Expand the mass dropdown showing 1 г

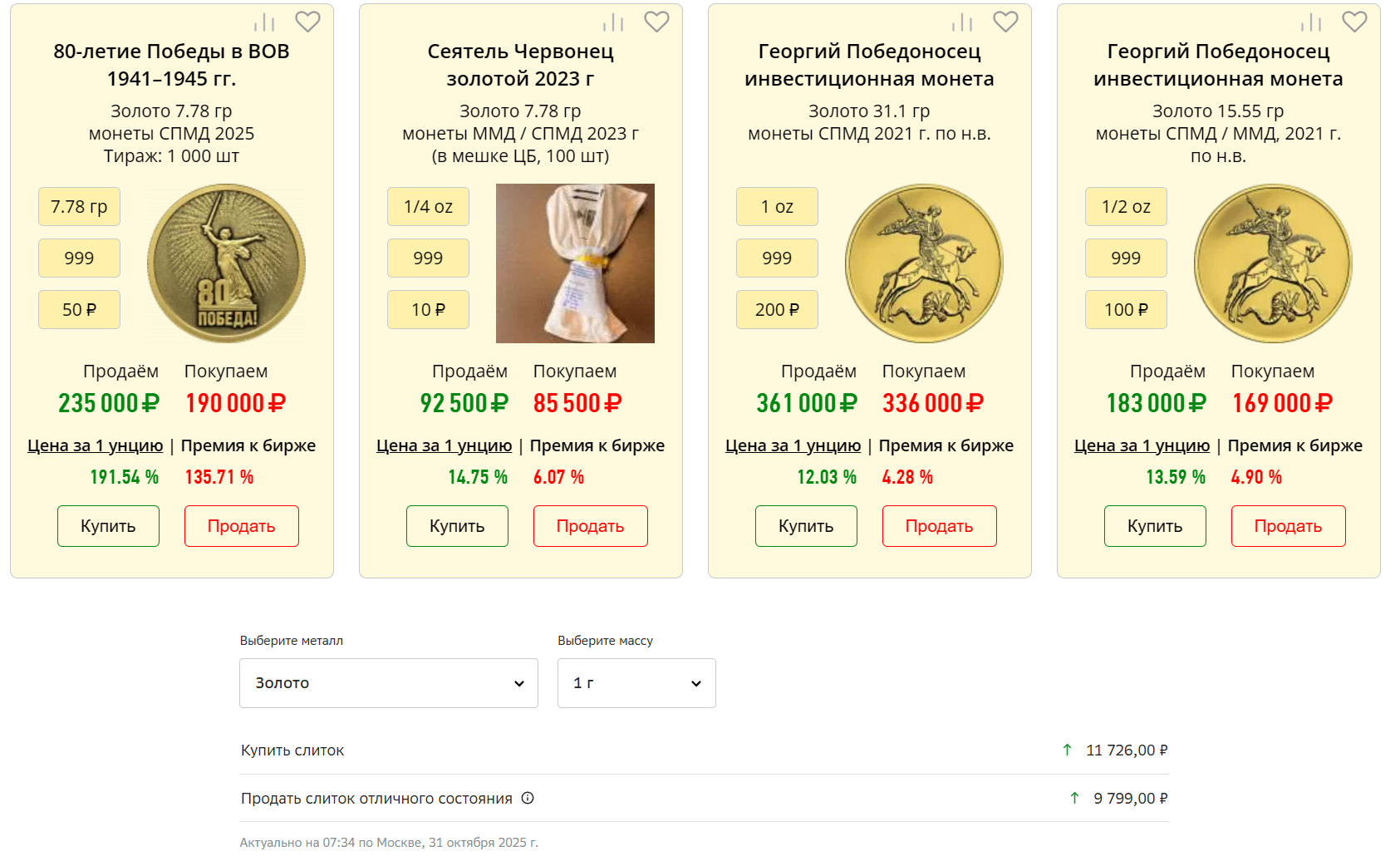point(636,683)
